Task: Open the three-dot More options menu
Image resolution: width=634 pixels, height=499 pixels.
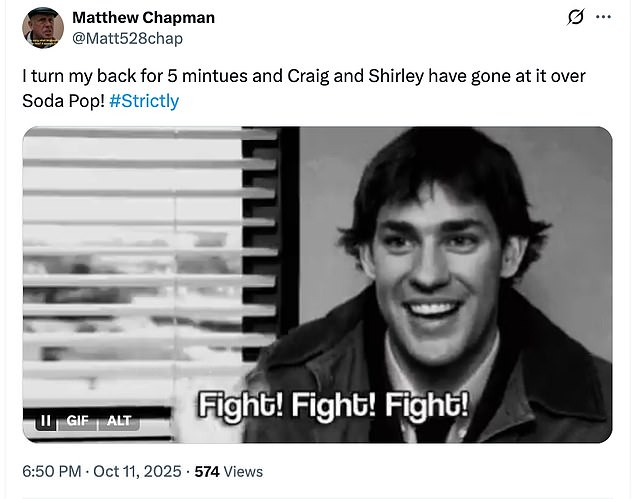Action: click(603, 18)
